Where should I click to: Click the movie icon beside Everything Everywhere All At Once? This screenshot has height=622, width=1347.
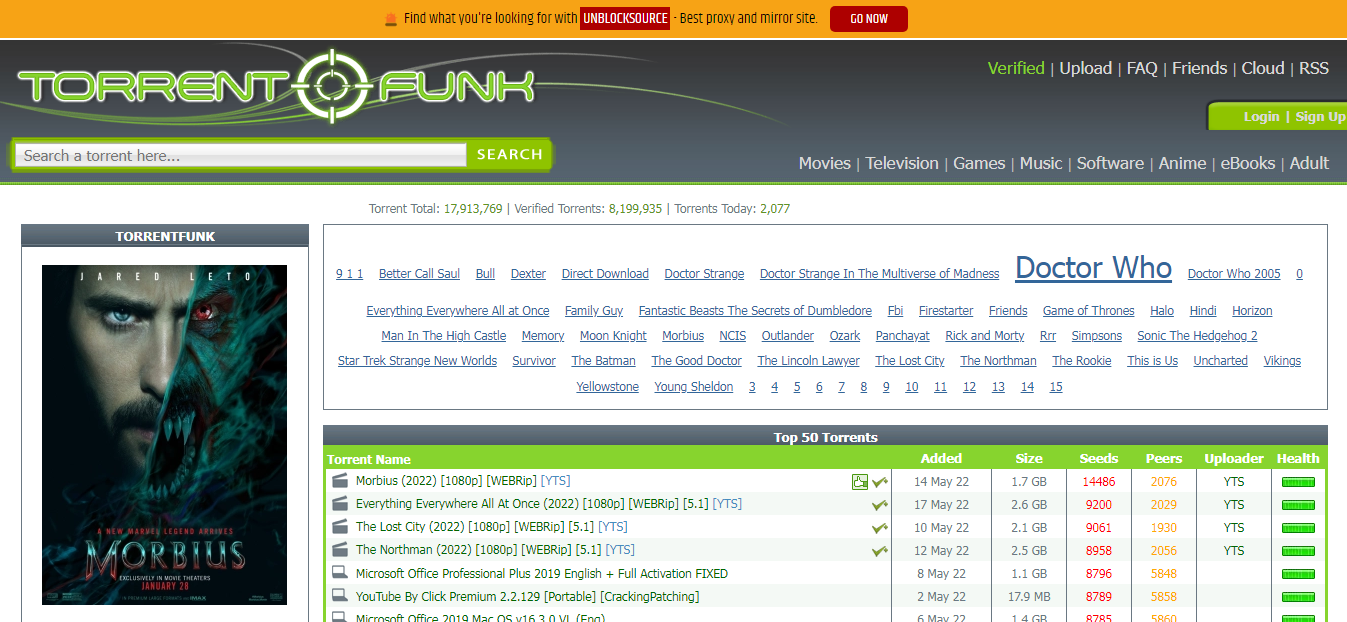(340, 504)
